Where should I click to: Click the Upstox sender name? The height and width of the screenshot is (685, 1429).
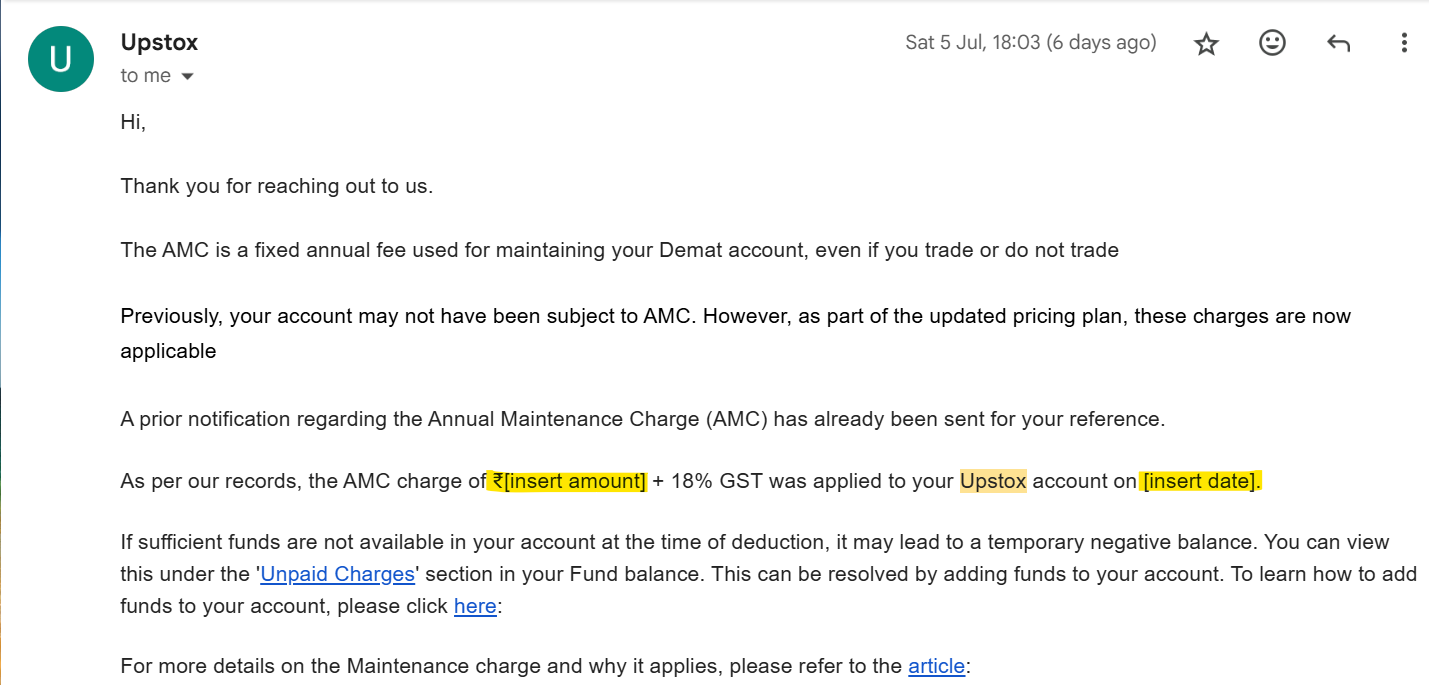point(159,42)
